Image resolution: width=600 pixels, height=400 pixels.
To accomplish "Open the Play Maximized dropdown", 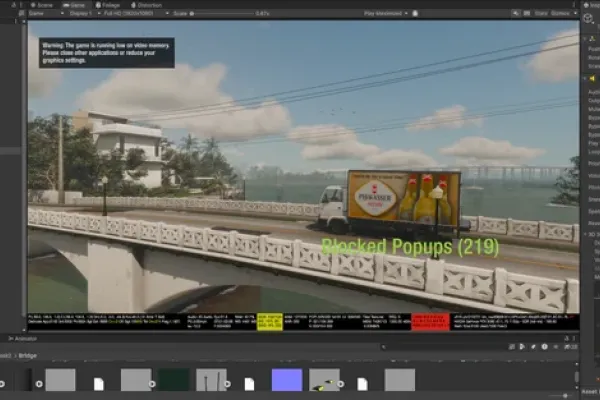I will (x=386, y=13).
